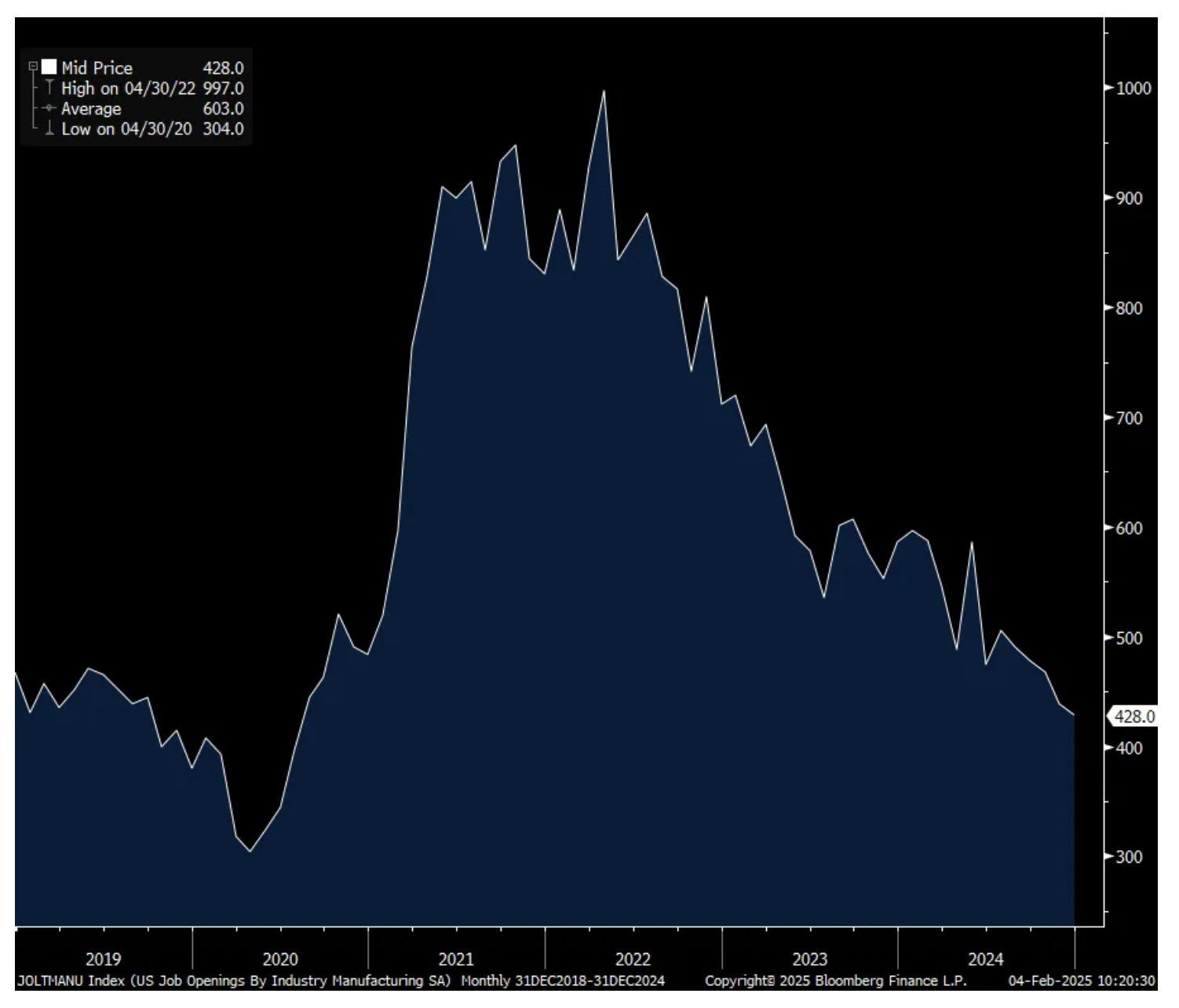This screenshot has width=1179, height=1008.
Task: Select the Average legend entry
Action: (x=91, y=109)
